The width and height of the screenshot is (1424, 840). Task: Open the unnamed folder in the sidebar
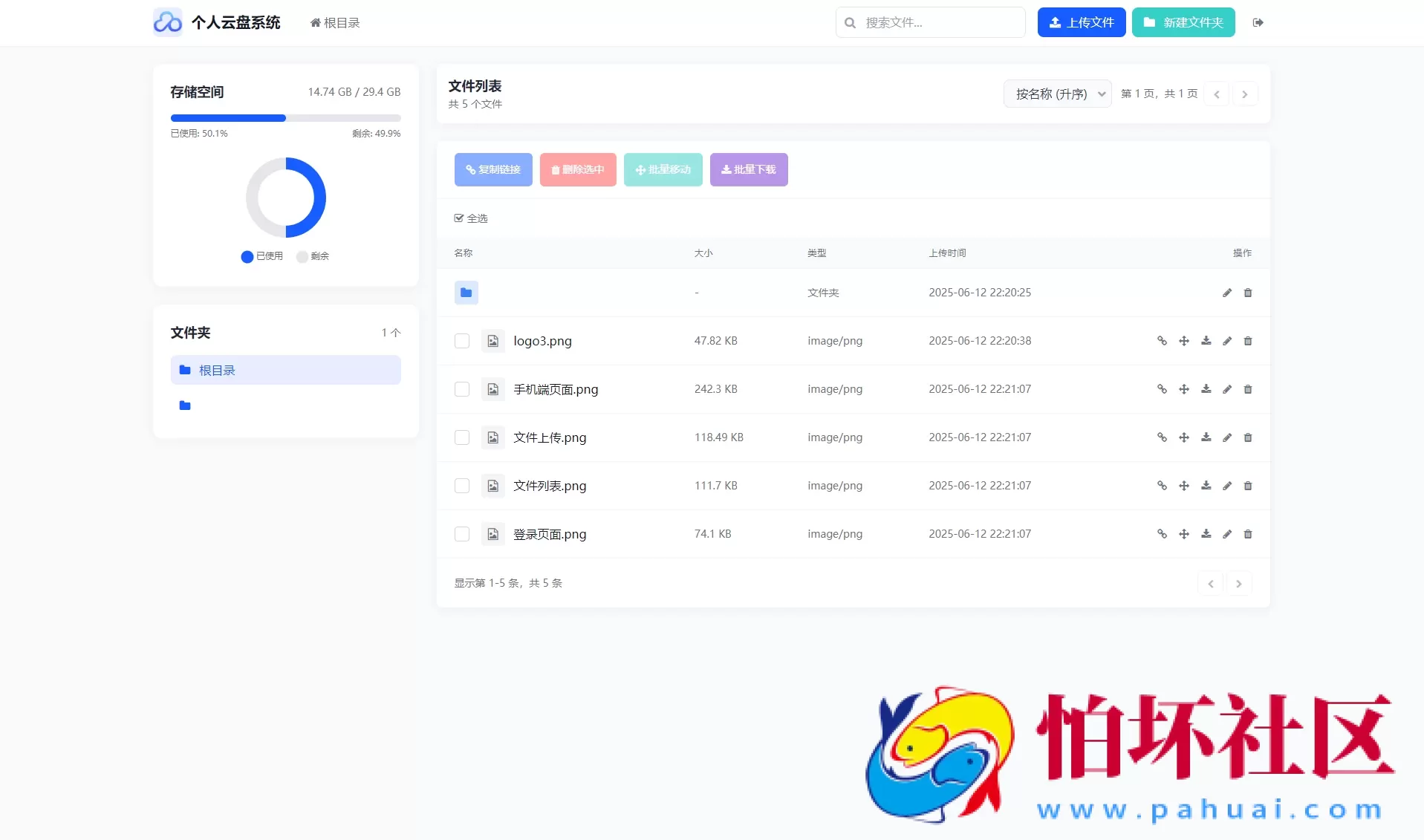[x=185, y=406]
